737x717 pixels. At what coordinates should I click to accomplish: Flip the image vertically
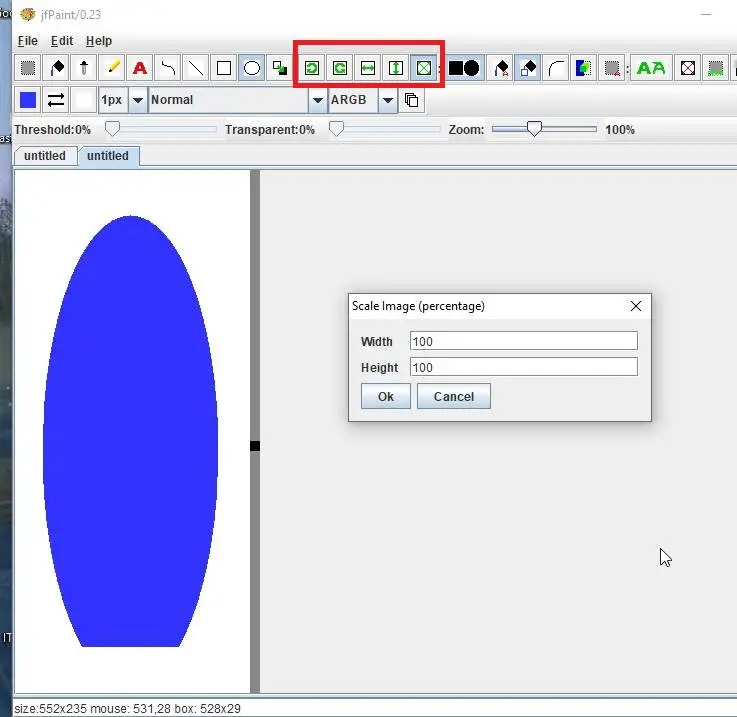click(396, 68)
